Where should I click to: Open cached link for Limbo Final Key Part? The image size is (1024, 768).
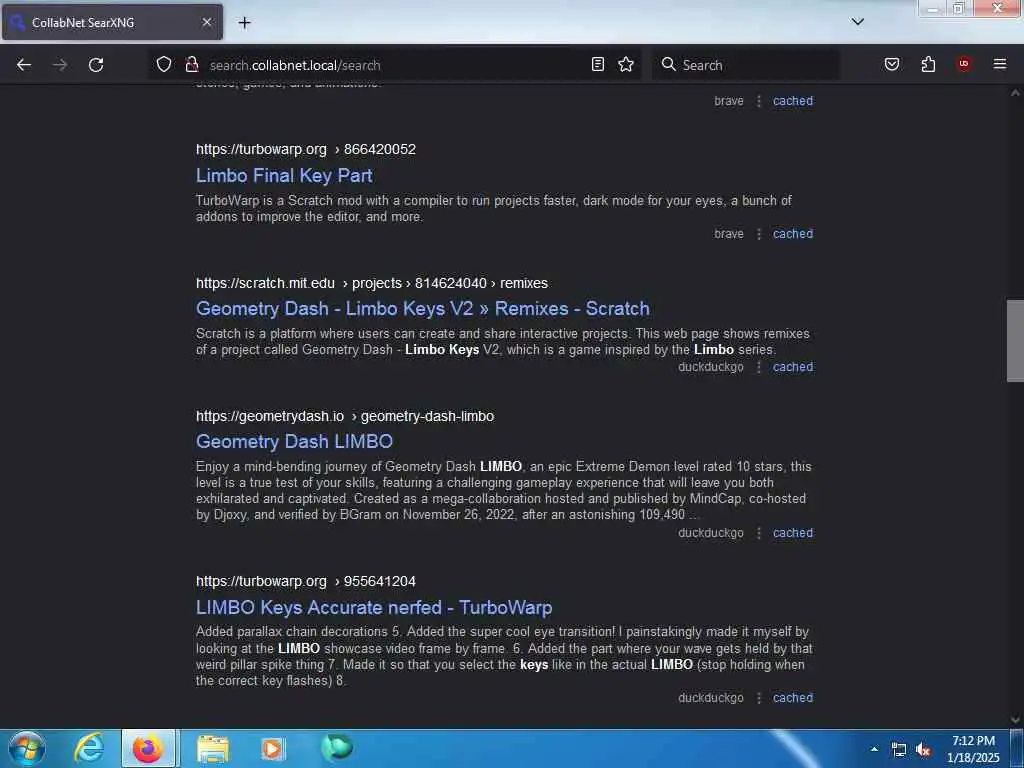tap(793, 234)
